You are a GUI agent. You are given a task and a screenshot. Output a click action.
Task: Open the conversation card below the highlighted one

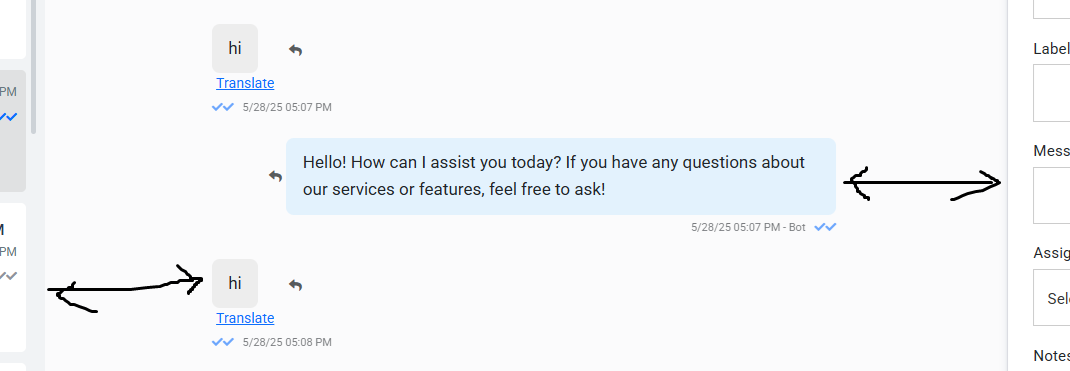click(13, 278)
